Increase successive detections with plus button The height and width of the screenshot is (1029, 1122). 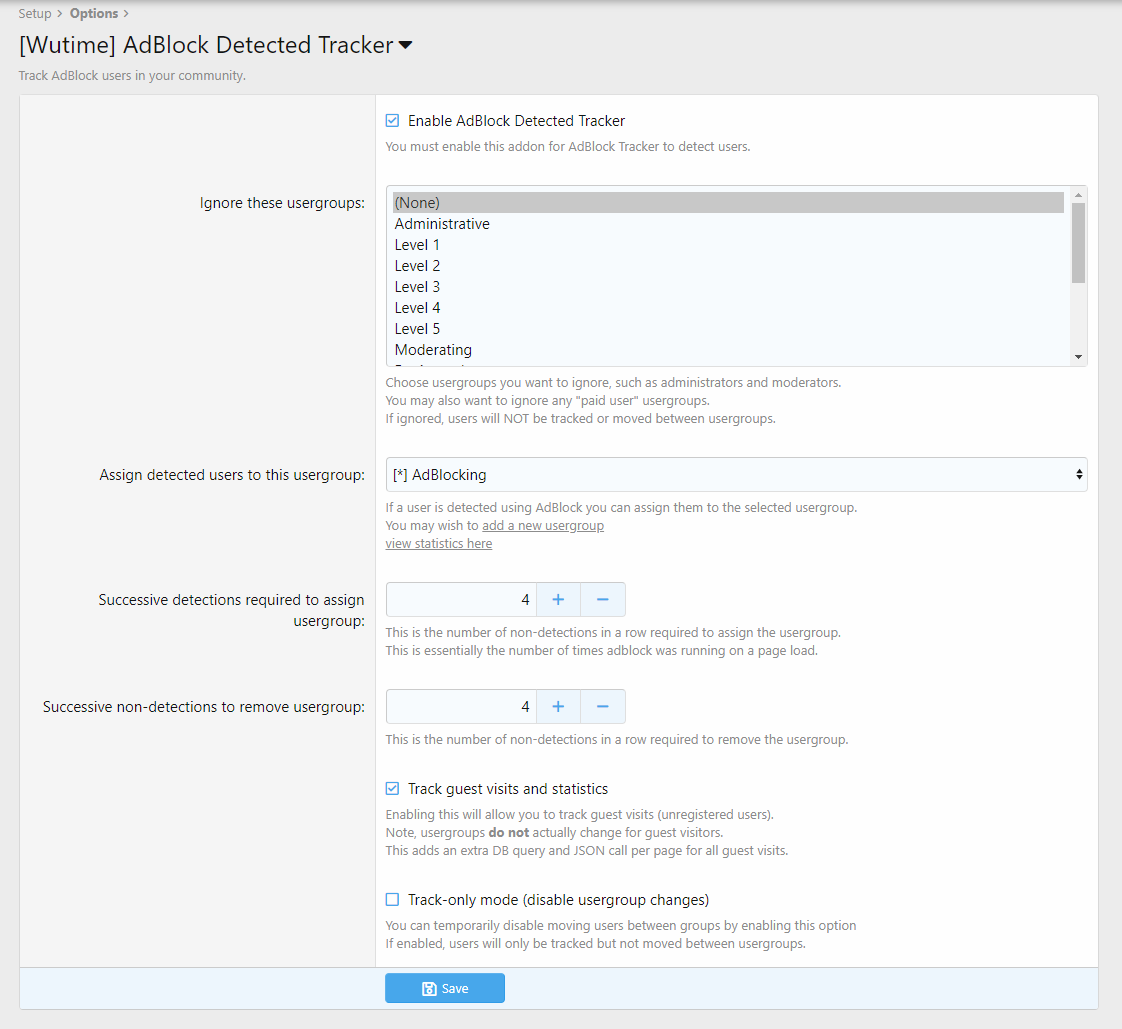click(x=558, y=600)
